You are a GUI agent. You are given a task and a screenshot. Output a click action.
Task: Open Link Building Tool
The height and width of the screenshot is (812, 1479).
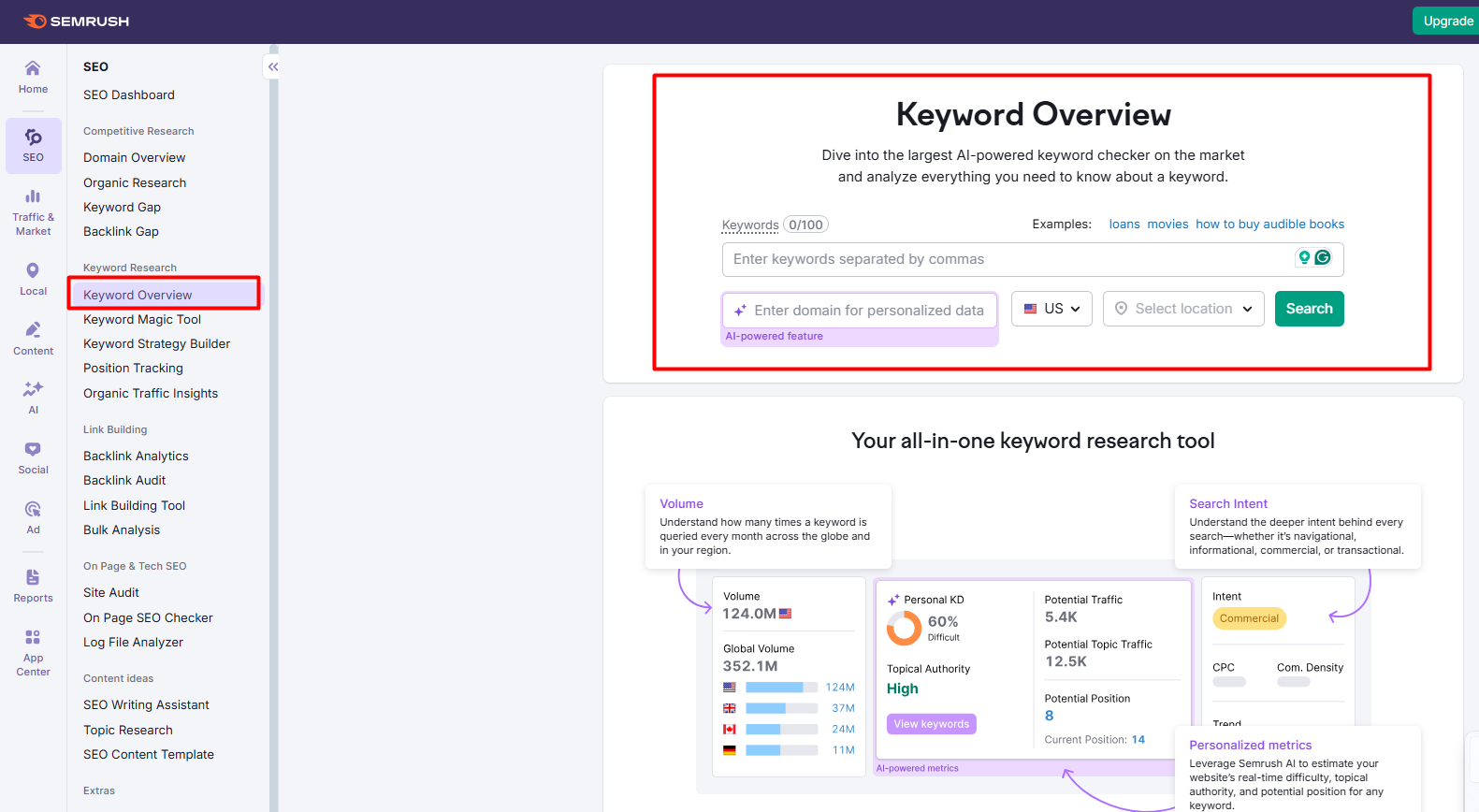tap(134, 505)
